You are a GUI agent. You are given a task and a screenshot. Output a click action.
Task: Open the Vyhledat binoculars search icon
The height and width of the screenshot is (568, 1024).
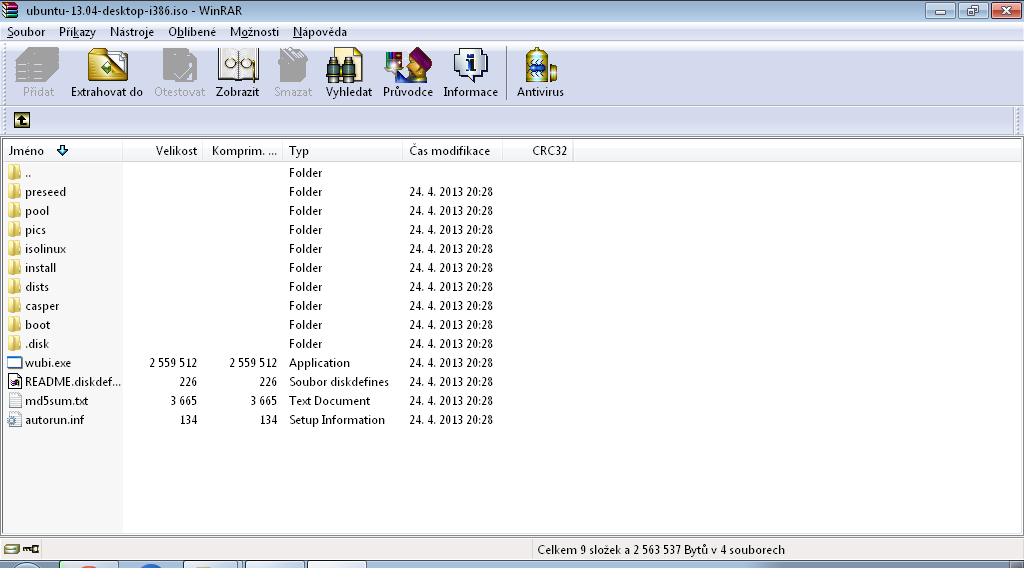point(345,65)
